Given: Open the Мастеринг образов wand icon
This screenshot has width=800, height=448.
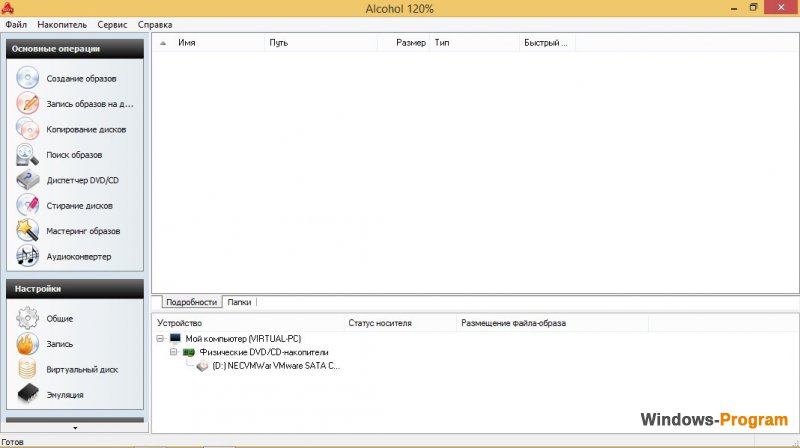Looking at the screenshot, I should click(28, 231).
